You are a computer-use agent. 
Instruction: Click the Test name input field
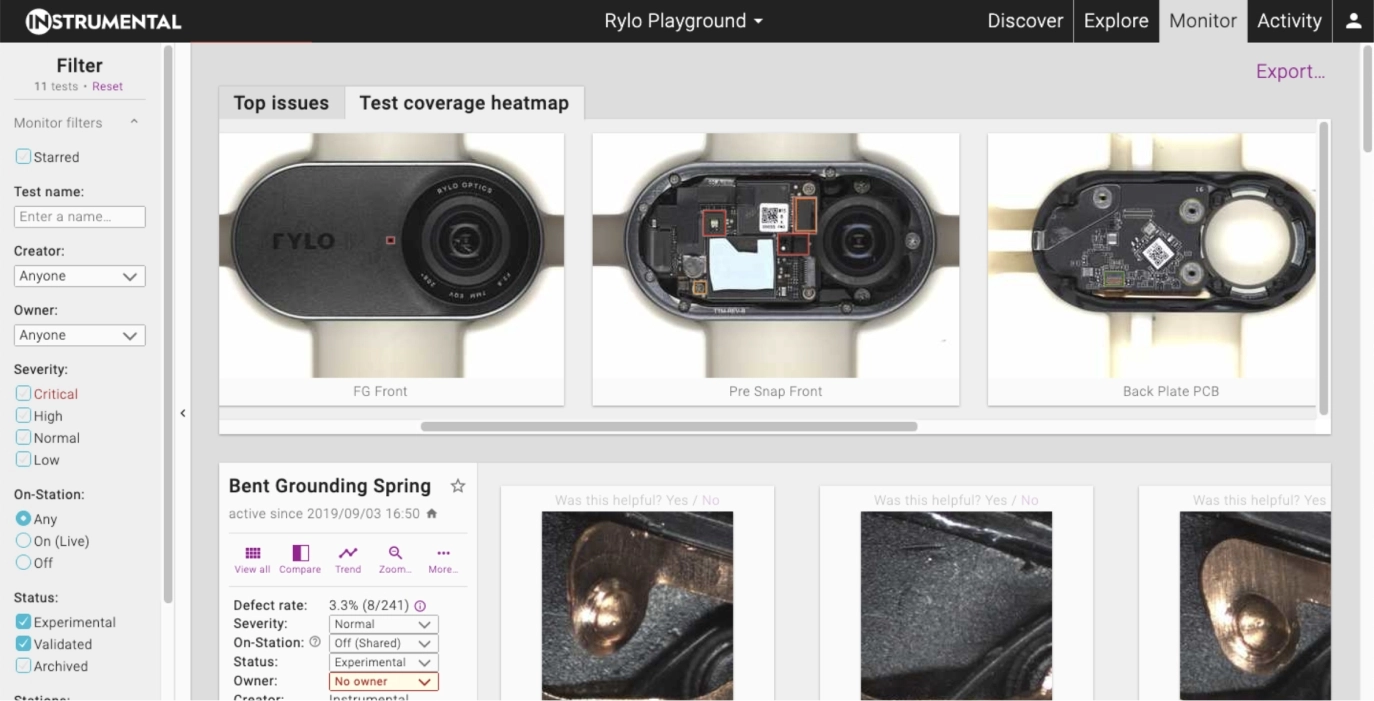coord(80,216)
